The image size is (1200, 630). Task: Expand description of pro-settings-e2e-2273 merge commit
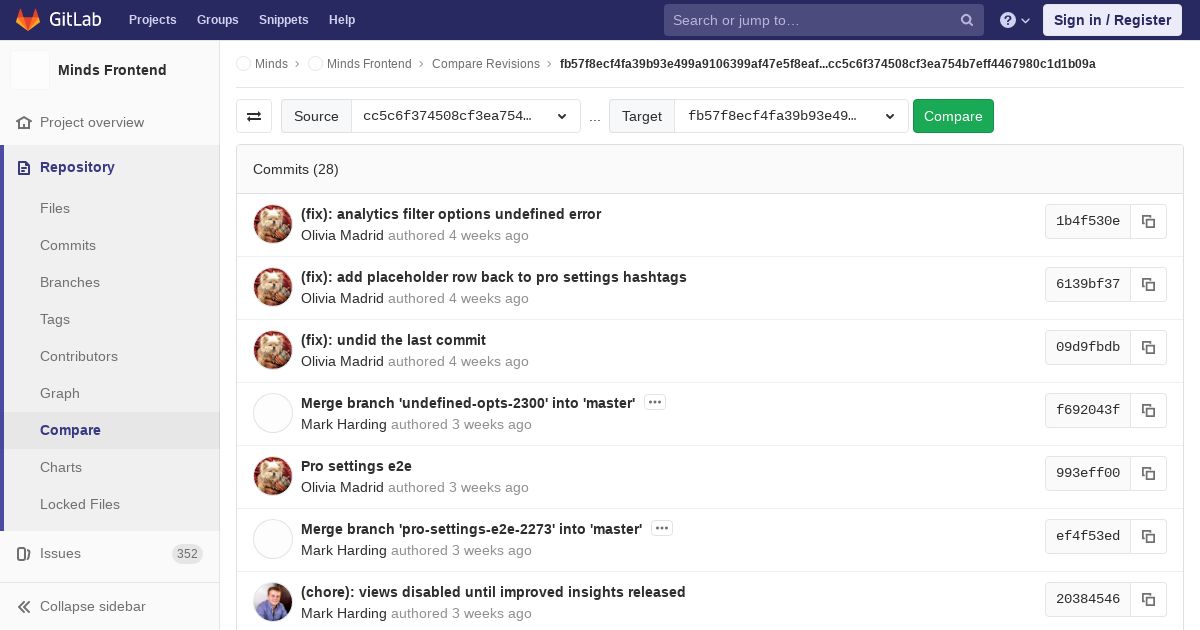662,528
